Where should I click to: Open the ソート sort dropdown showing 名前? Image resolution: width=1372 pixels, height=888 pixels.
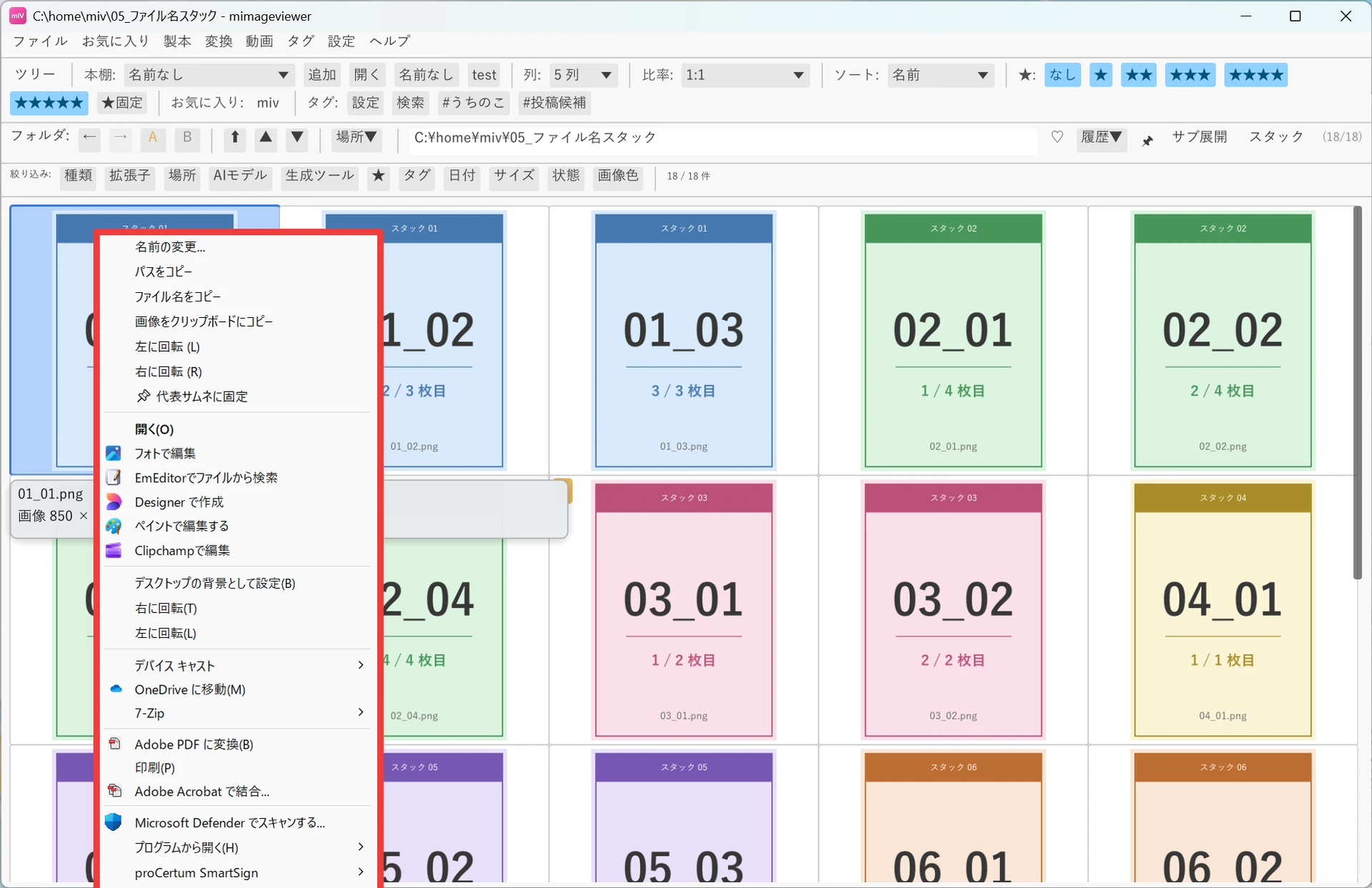940,75
